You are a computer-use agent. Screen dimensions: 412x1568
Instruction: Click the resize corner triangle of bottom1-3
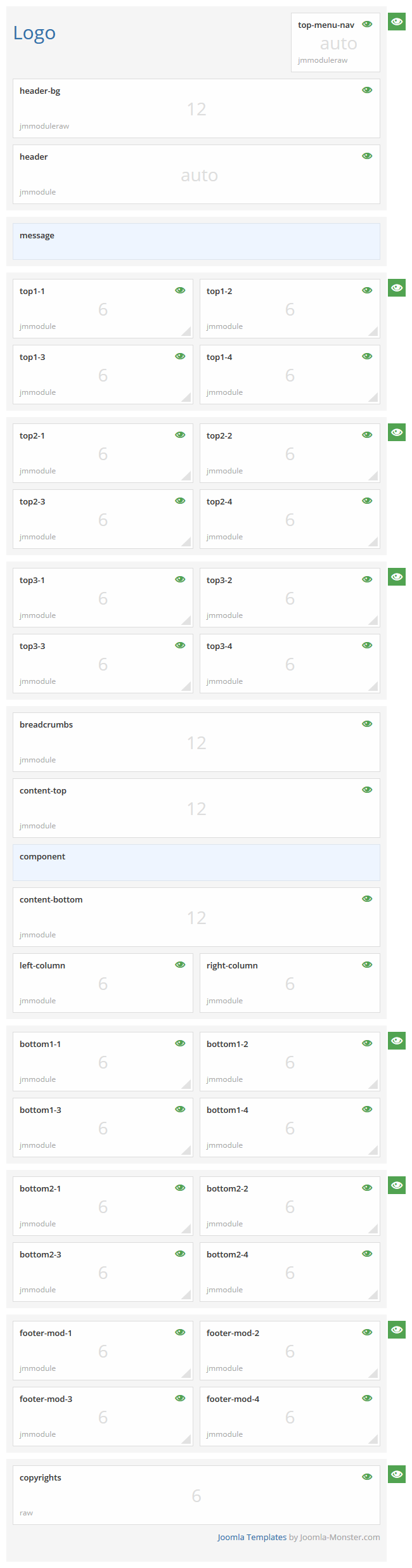[x=187, y=1150]
